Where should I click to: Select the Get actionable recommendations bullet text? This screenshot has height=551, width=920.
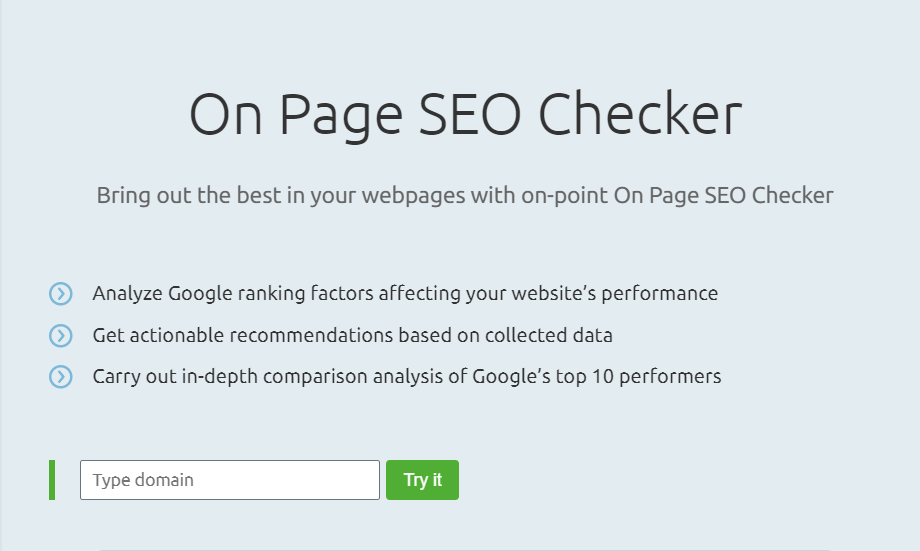pyautogui.click(x=353, y=336)
